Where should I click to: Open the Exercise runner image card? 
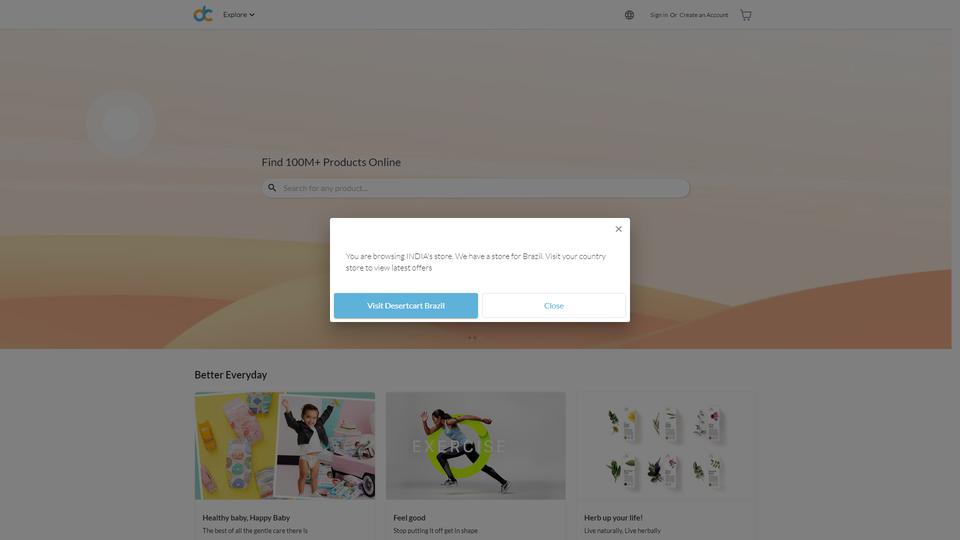(476, 446)
